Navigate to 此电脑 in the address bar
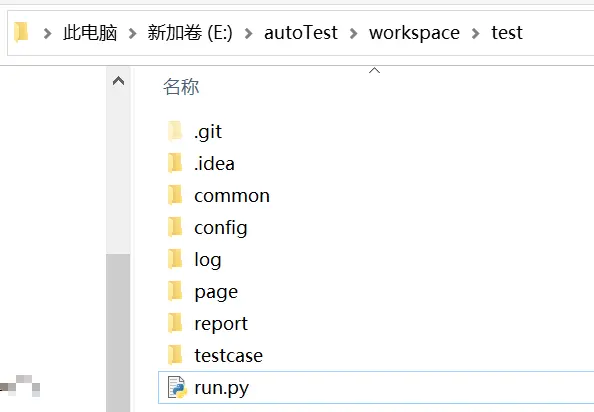The width and height of the screenshot is (594, 412). click(90, 33)
